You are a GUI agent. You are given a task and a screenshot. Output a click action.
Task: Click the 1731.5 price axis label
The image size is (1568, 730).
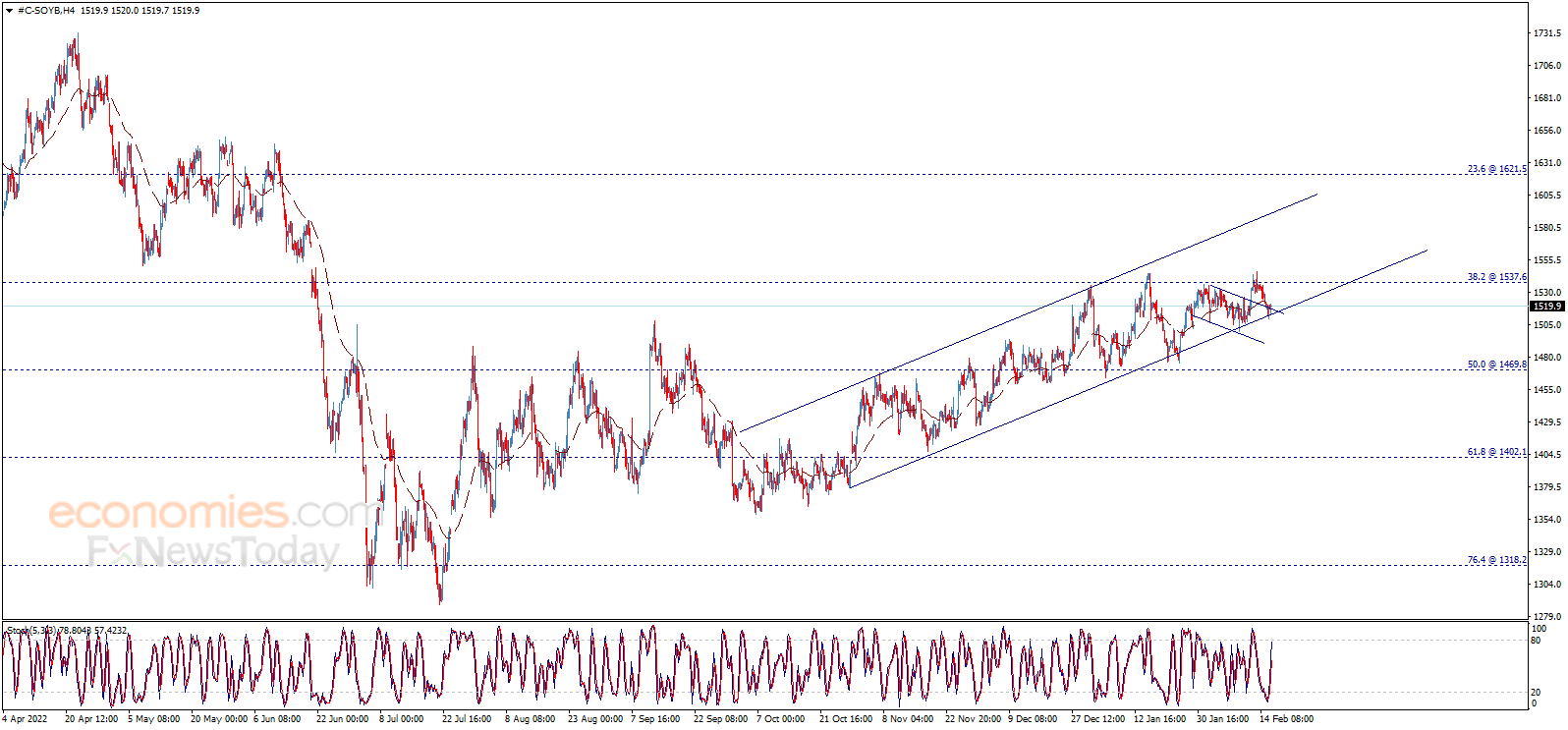(x=1547, y=33)
